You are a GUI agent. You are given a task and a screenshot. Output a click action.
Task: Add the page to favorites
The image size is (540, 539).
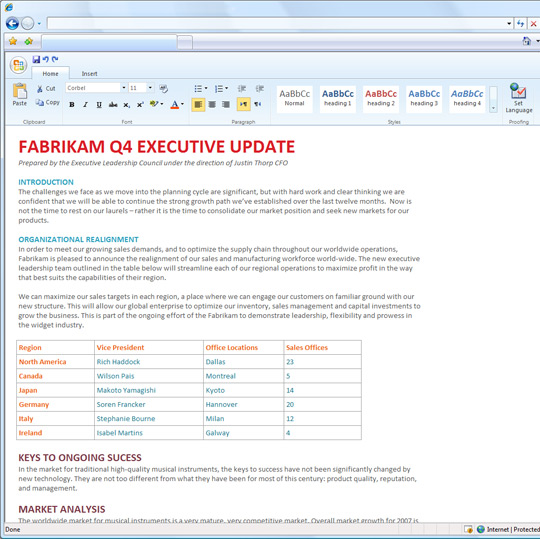click(29, 41)
